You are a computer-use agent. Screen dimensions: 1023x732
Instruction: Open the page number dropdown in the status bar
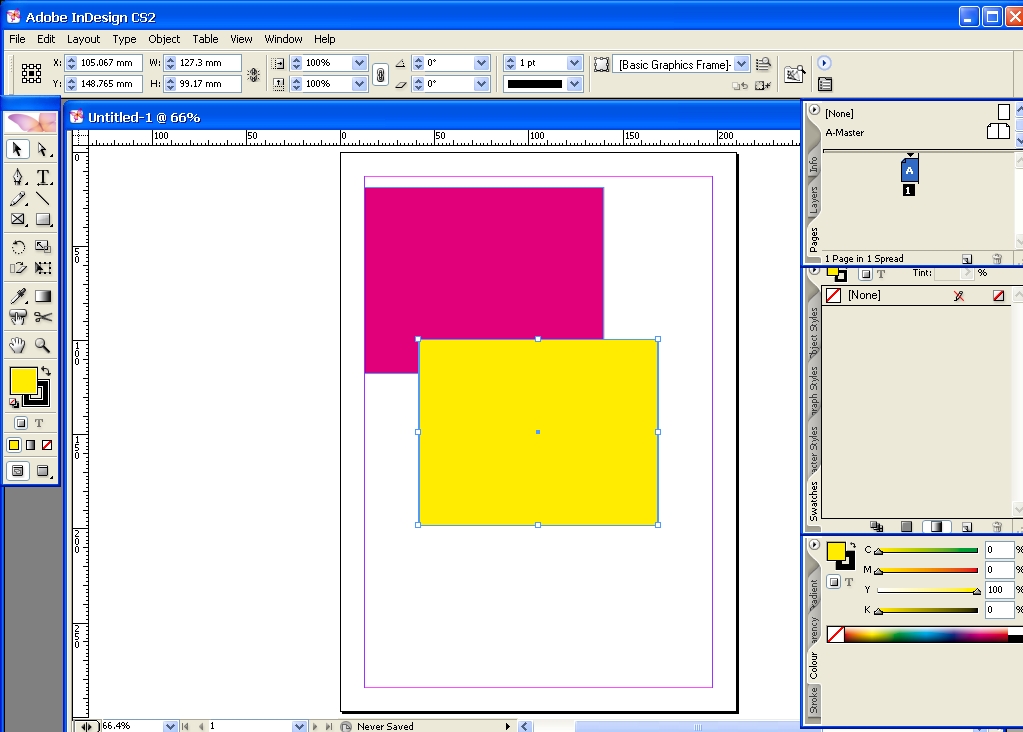click(x=299, y=726)
